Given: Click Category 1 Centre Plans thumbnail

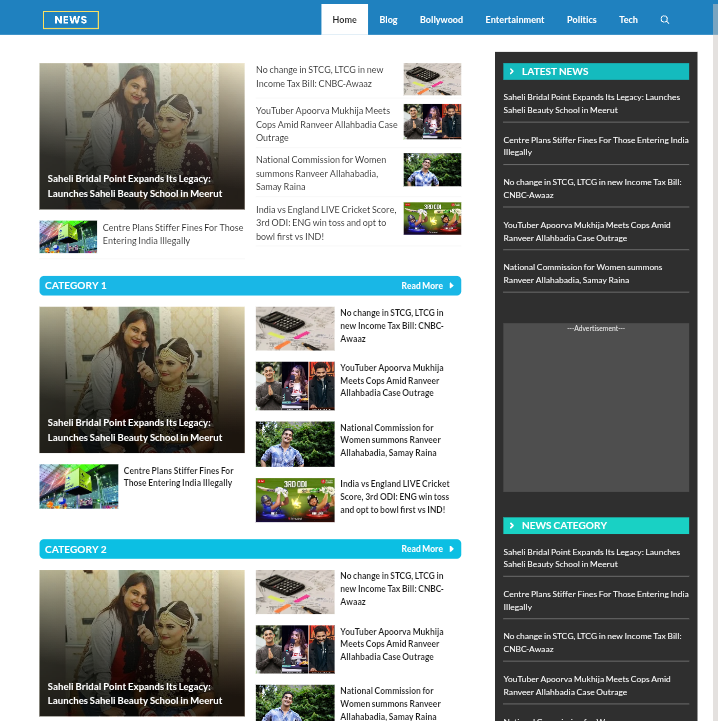Looking at the screenshot, I should pyautogui.click(x=79, y=486).
